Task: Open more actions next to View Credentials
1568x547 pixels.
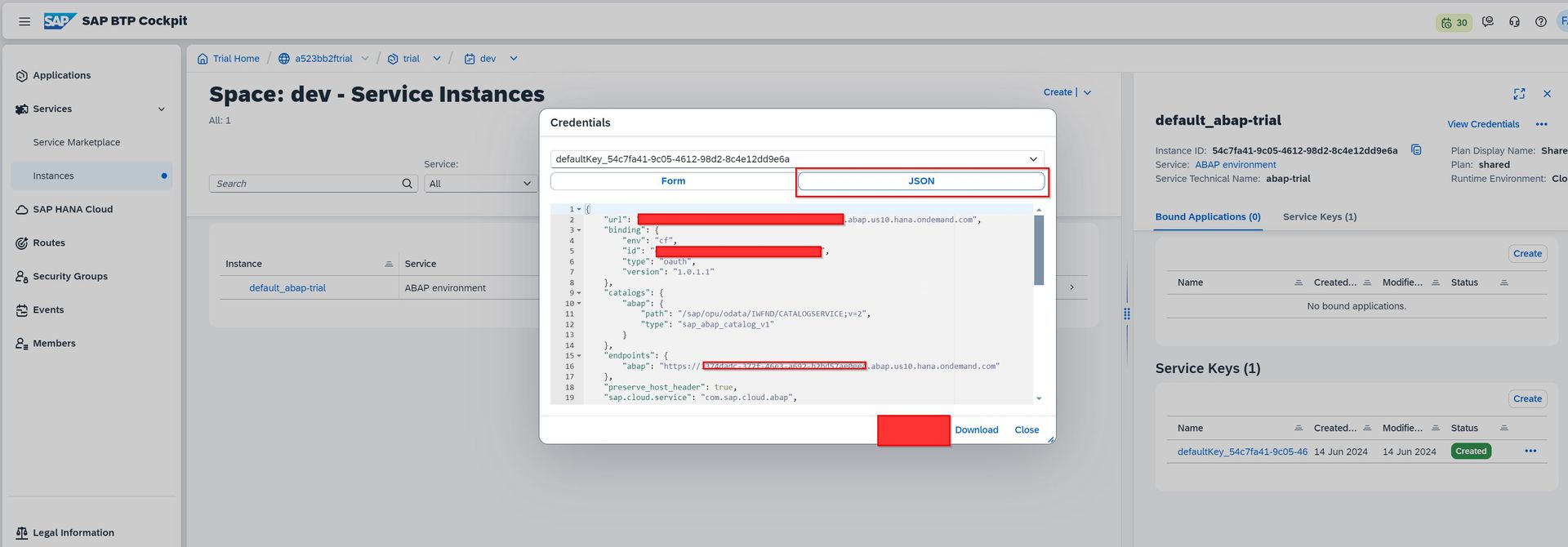Action: [x=1541, y=124]
